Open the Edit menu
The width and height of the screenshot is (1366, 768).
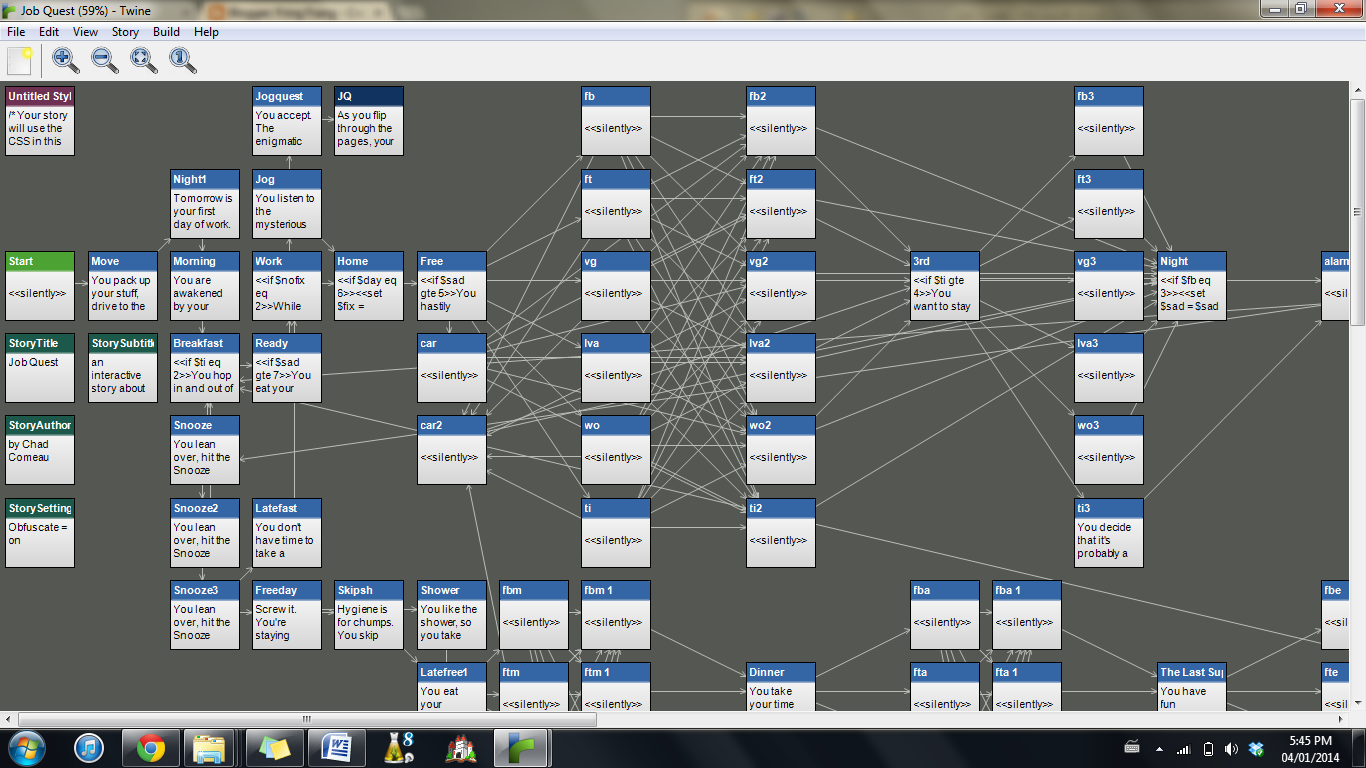coord(49,32)
